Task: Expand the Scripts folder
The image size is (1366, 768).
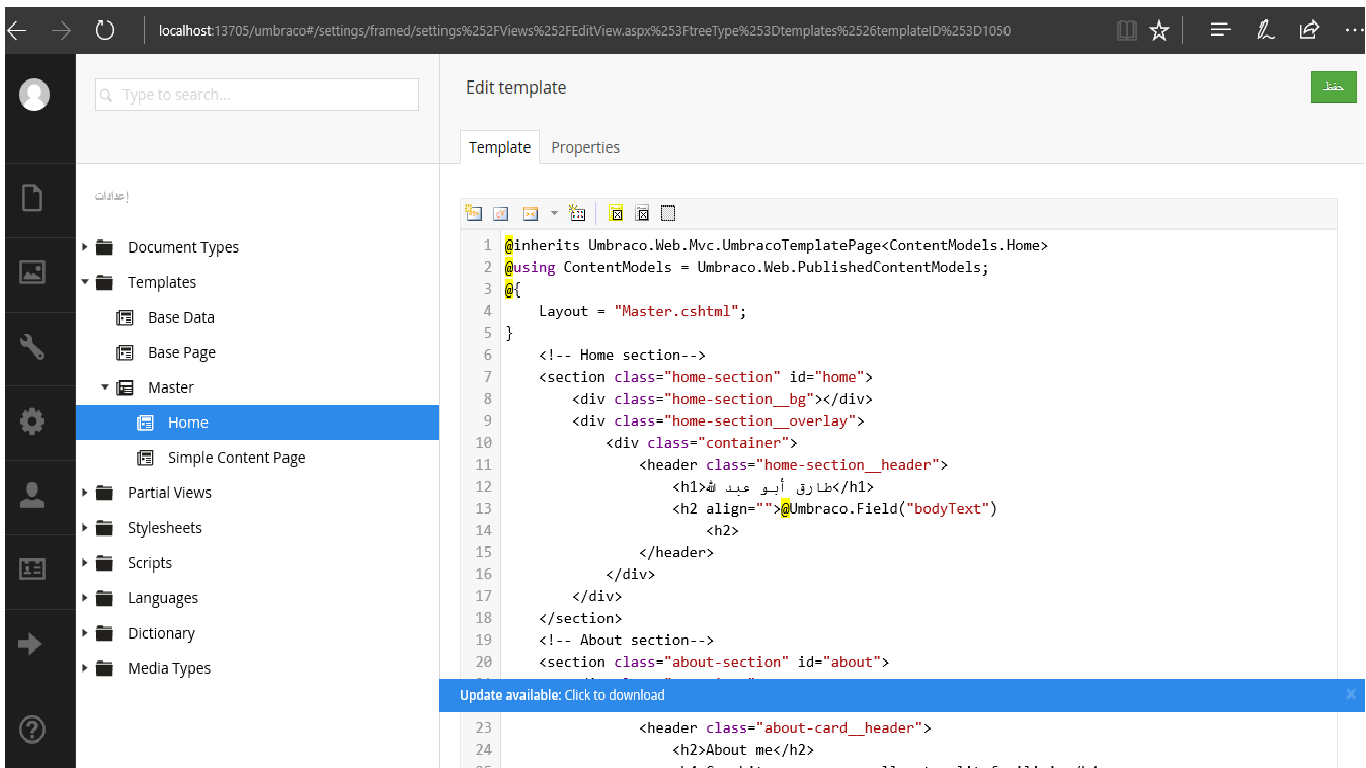Action: pos(85,562)
